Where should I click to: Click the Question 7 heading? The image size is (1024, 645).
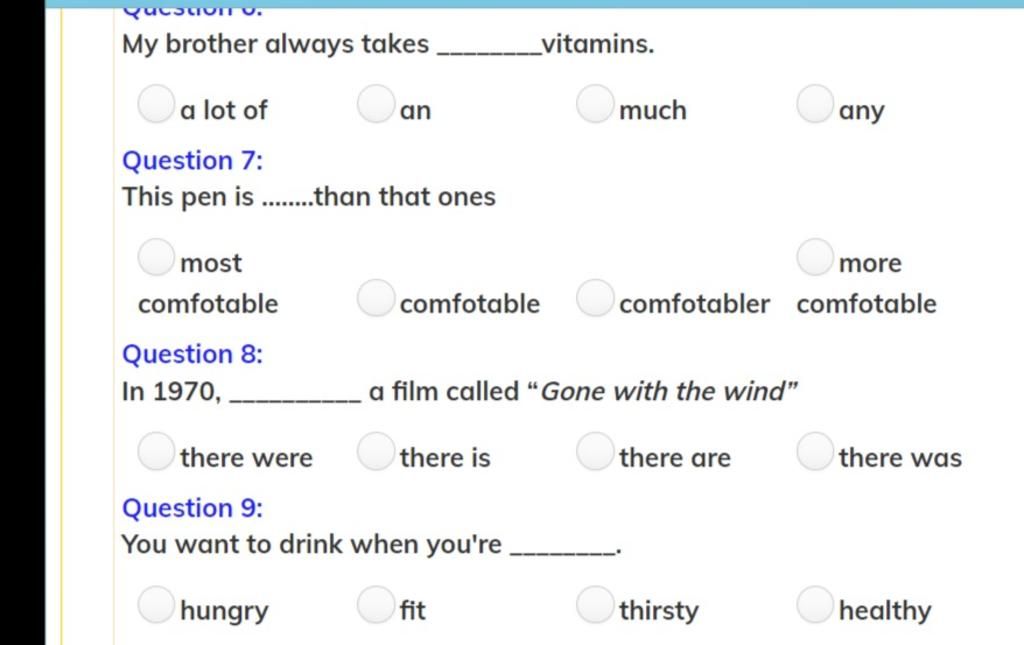193,161
